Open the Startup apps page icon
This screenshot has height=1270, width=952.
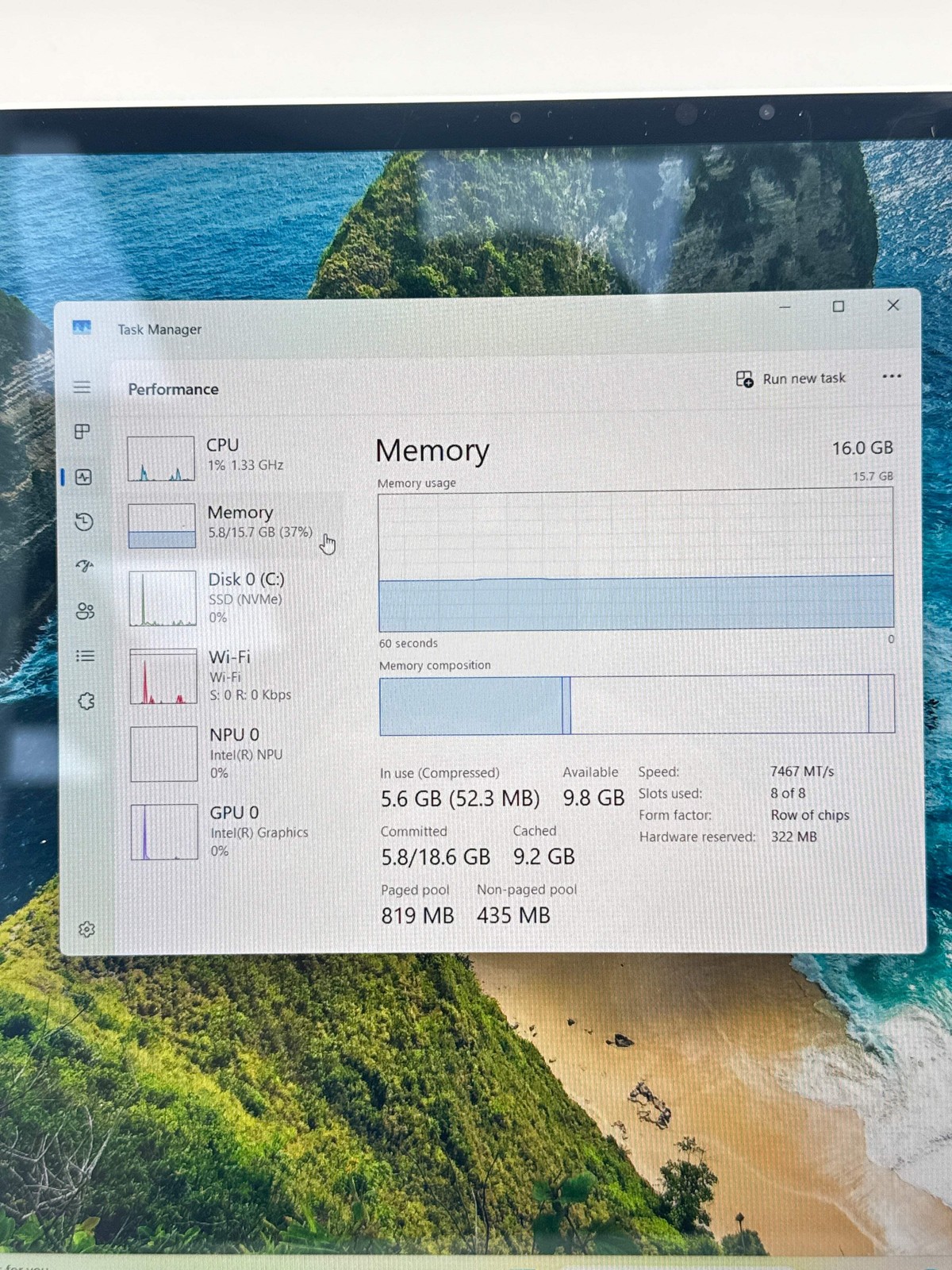tap(84, 566)
